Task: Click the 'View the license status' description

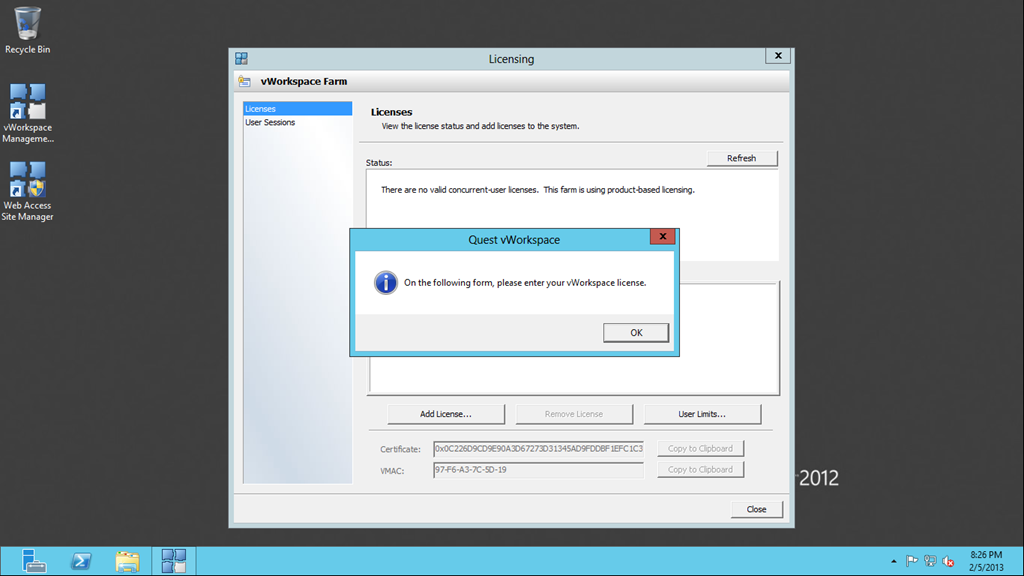Action: 480,126
